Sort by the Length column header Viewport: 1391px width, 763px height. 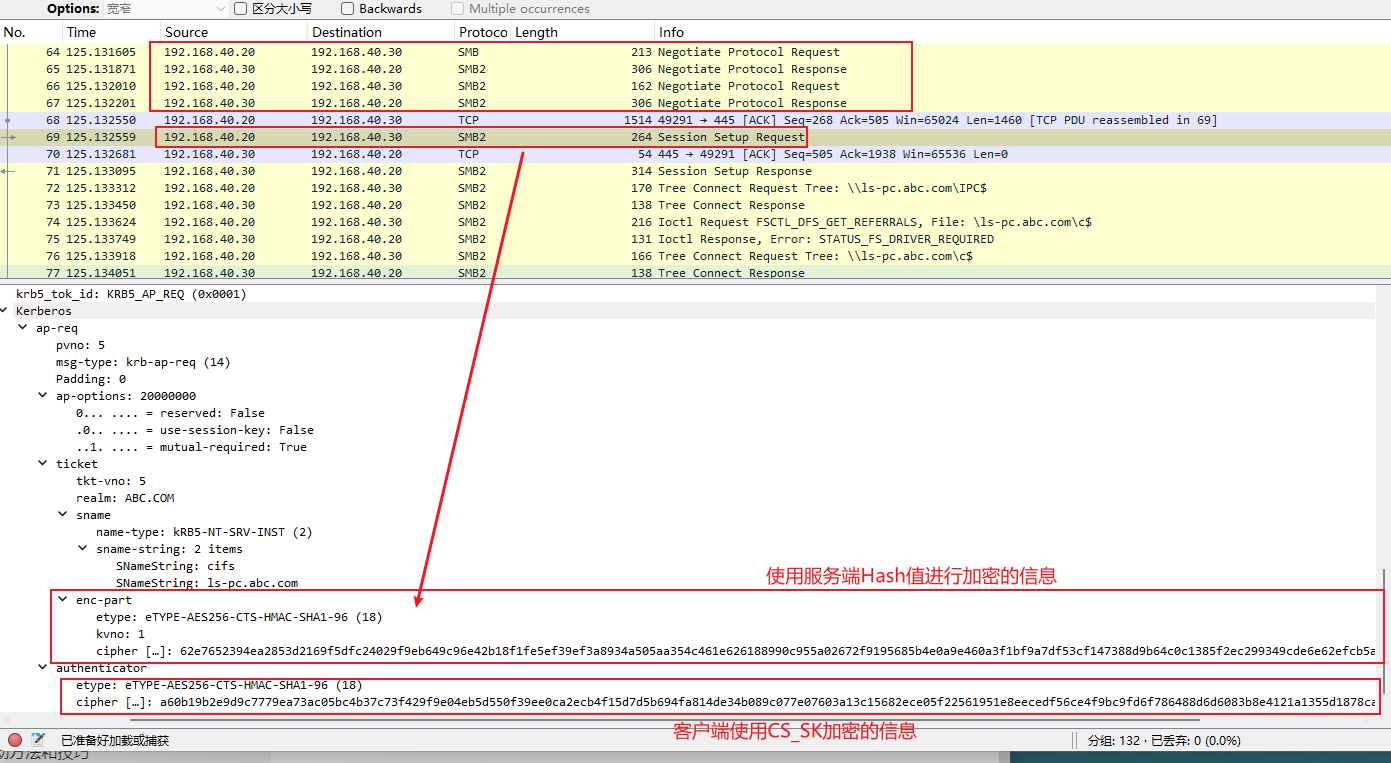click(583, 32)
